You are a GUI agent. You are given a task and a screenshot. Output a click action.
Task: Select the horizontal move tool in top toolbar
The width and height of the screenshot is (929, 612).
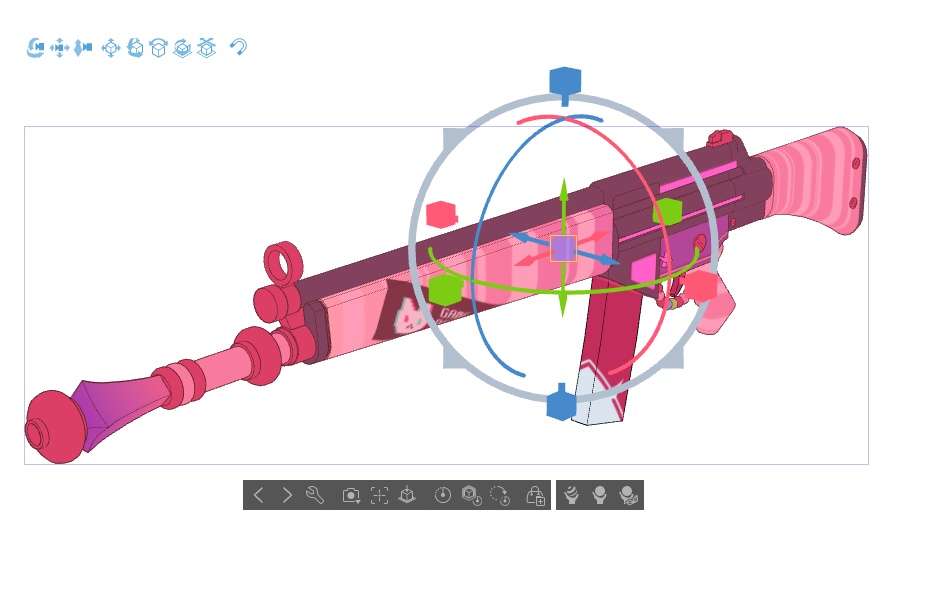tap(58, 47)
